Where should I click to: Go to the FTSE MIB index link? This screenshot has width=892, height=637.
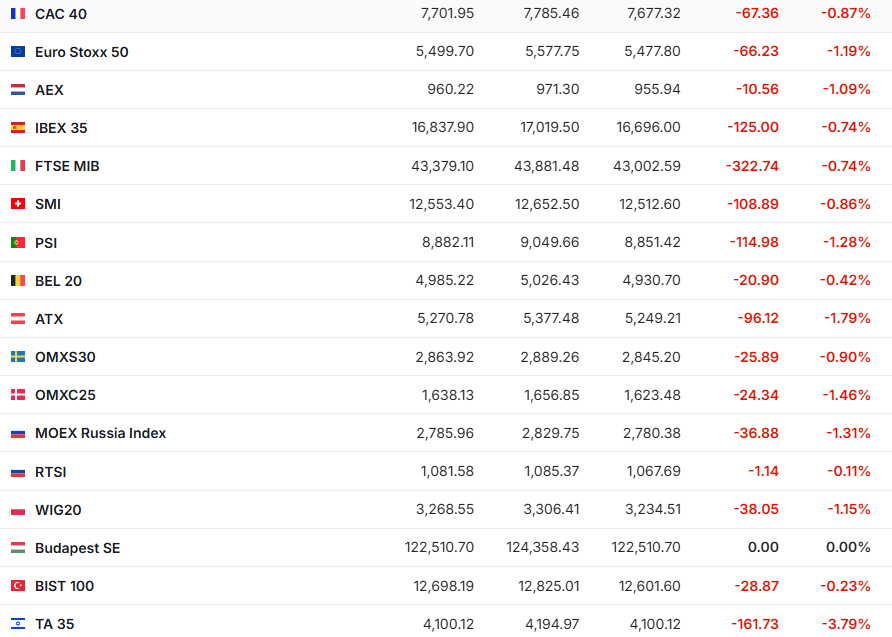[67, 166]
